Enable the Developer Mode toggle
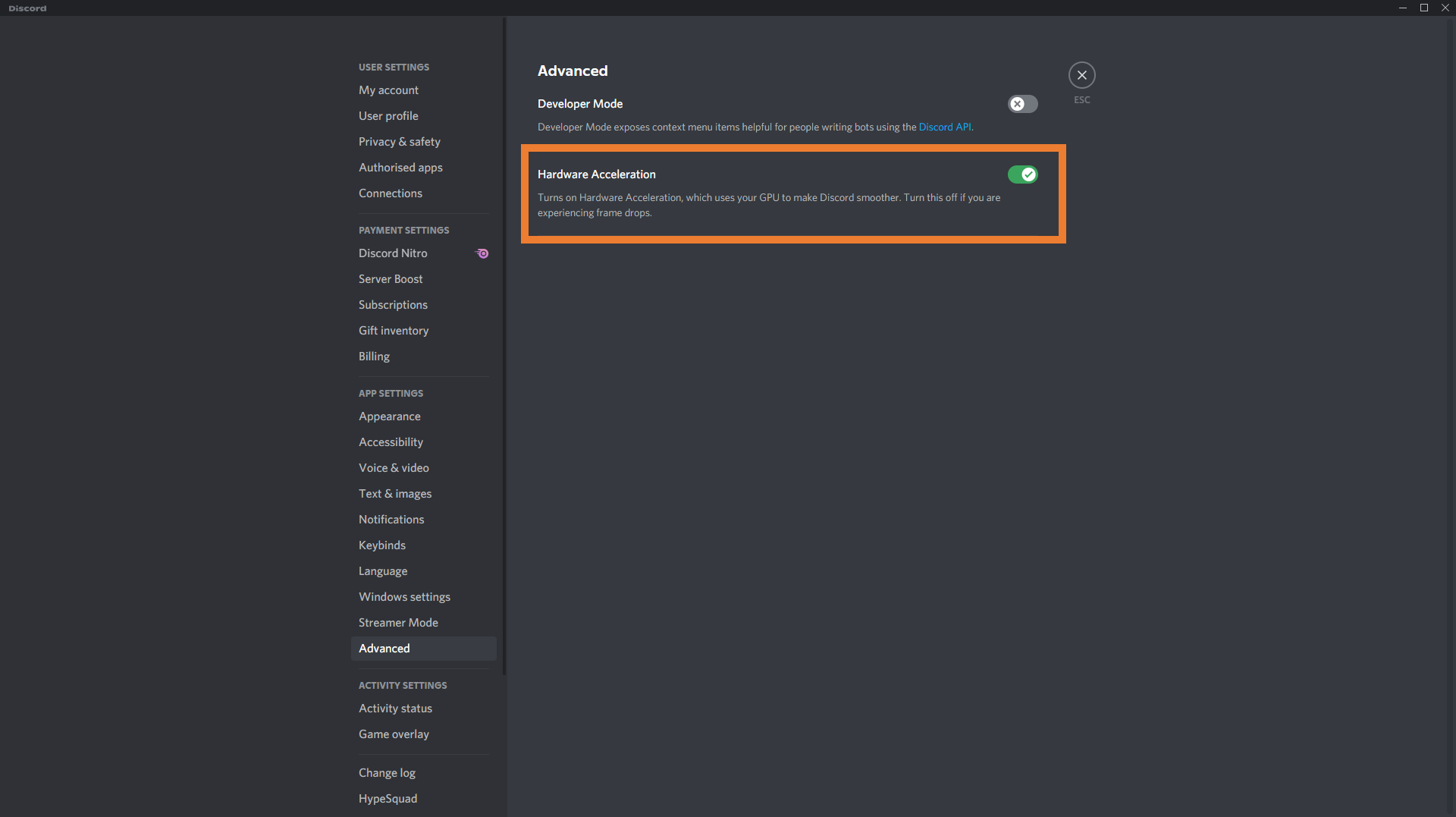The image size is (1456, 817). pyautogui.click(x=1022, y=104)
